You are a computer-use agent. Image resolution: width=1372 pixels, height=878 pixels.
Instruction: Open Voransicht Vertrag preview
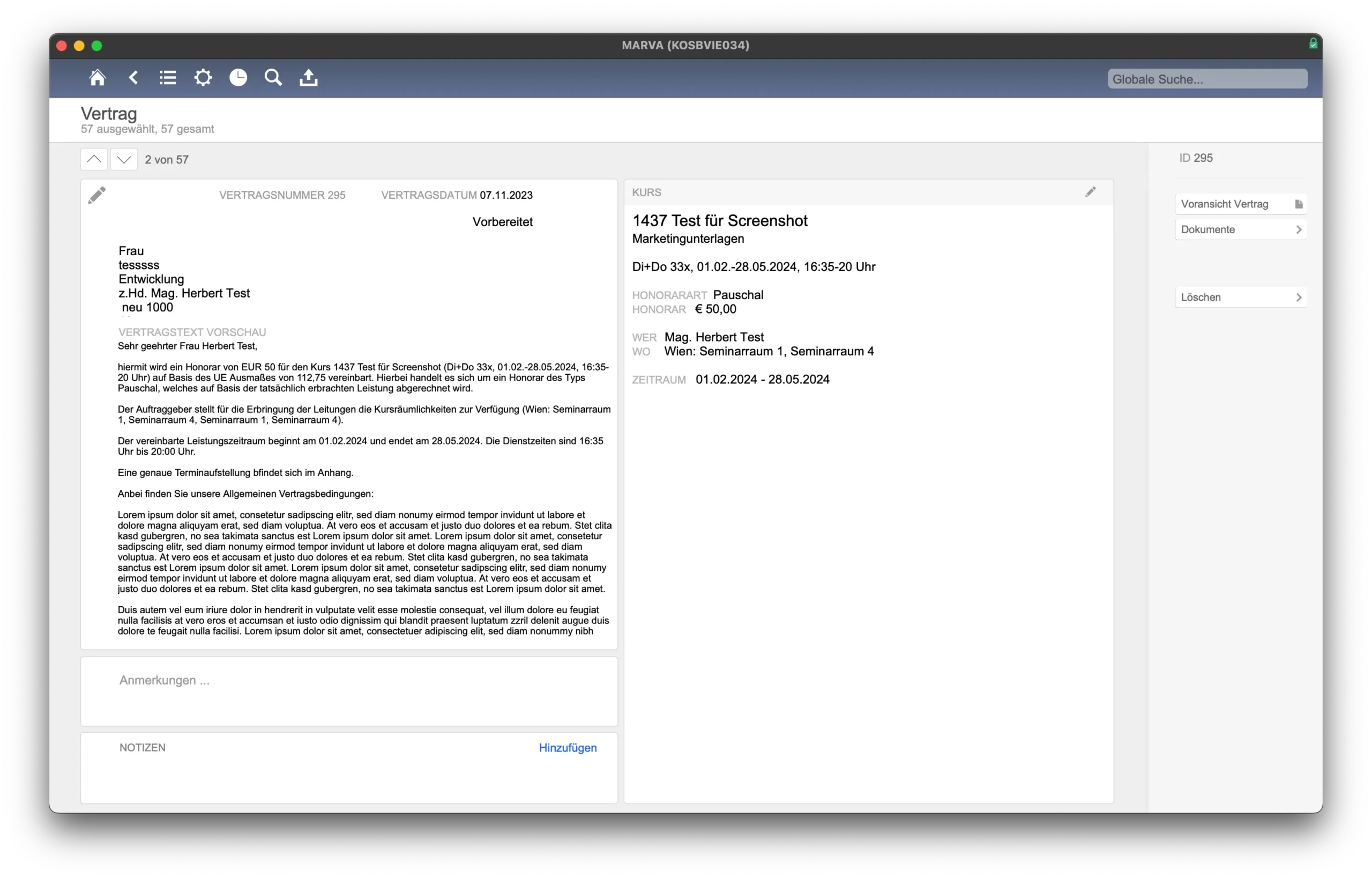1240,204
